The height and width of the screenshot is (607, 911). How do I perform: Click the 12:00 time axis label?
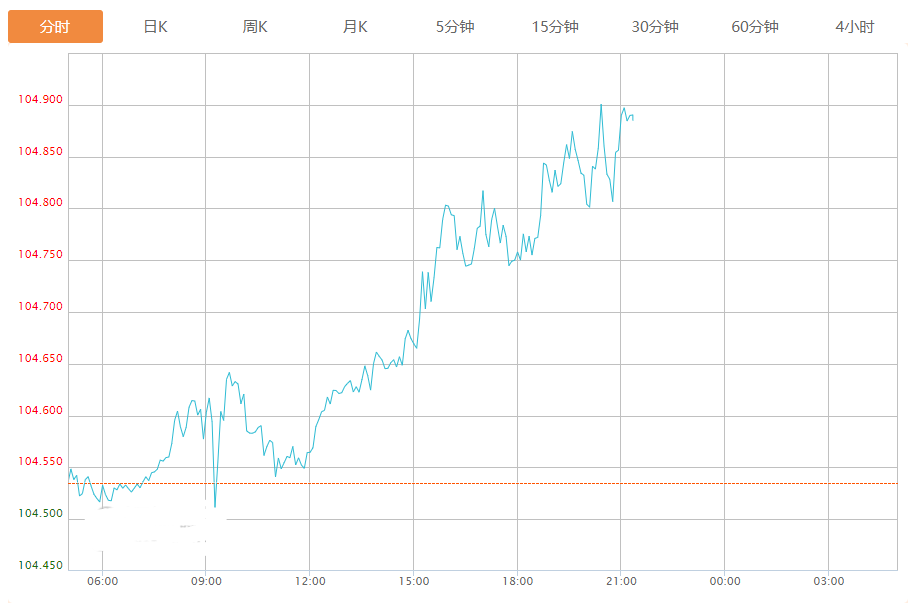(310, 581)
